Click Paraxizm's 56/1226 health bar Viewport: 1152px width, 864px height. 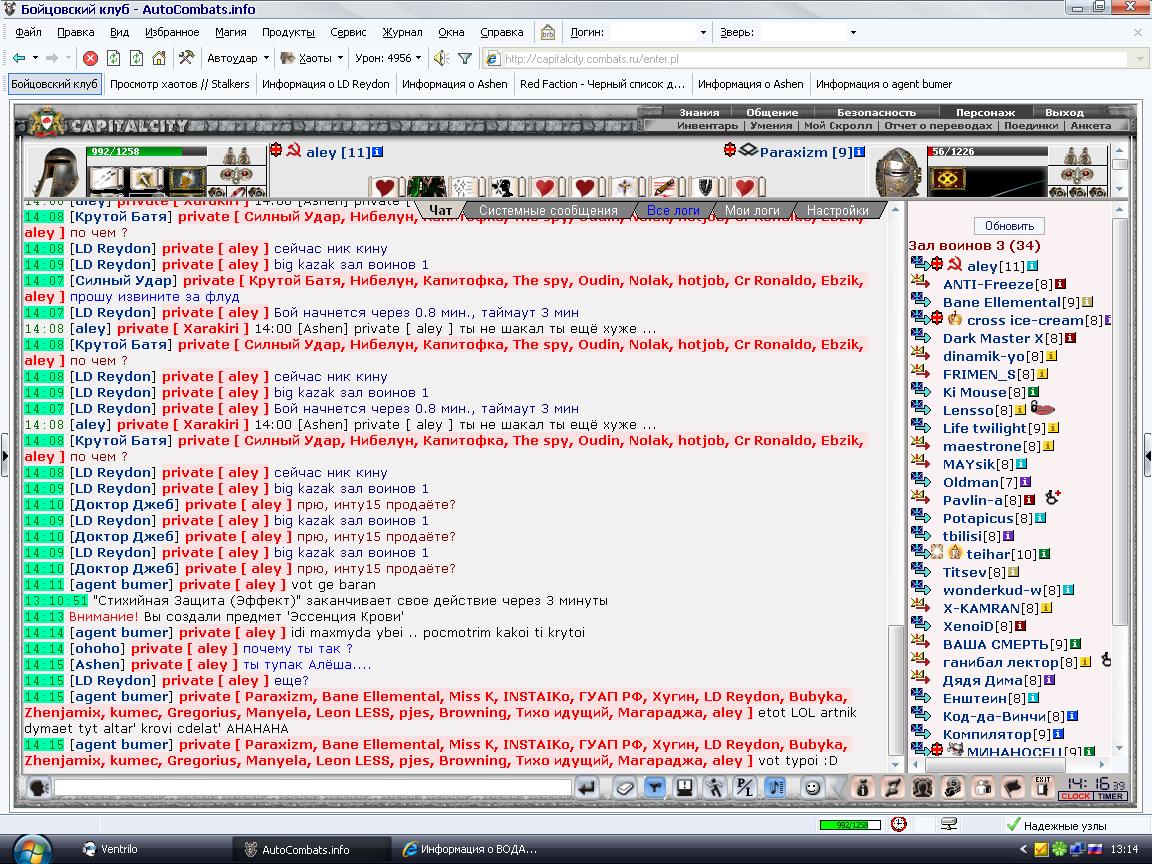click(x=988, y=151)
